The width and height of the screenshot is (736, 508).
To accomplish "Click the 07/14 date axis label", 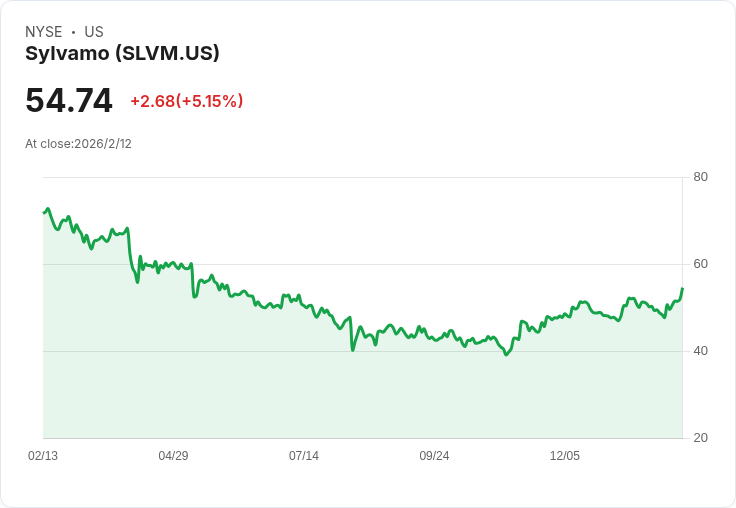I will 304,455.
